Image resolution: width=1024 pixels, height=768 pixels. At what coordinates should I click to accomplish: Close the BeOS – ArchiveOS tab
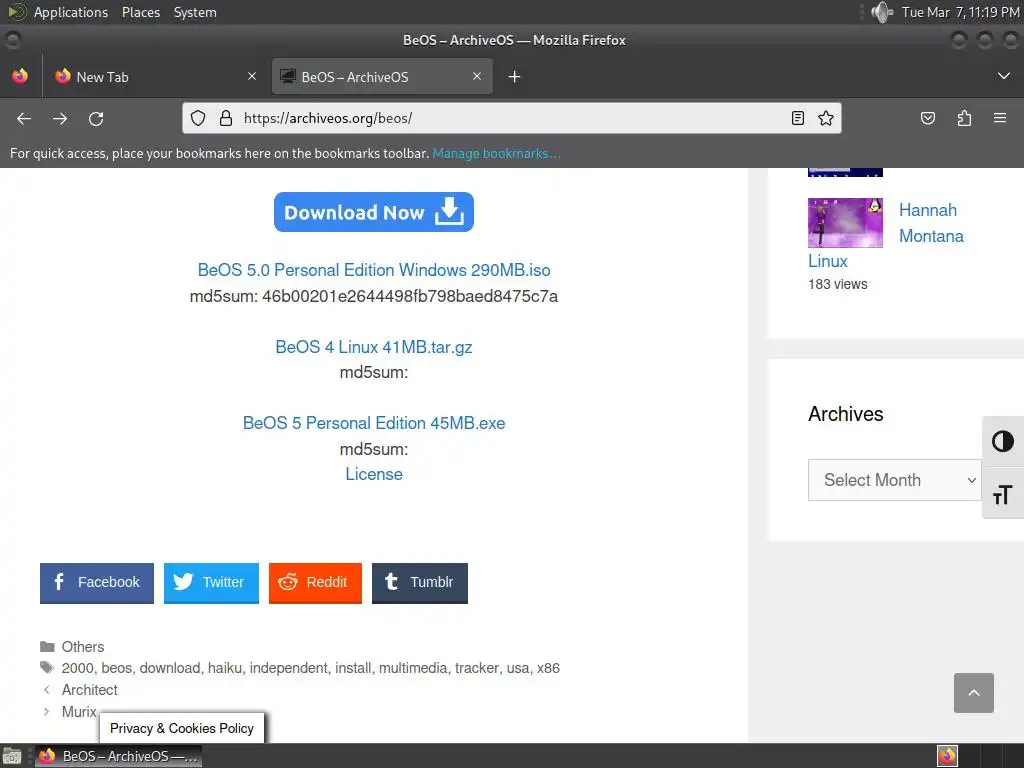pyautogui.click(x=477, y=76)
